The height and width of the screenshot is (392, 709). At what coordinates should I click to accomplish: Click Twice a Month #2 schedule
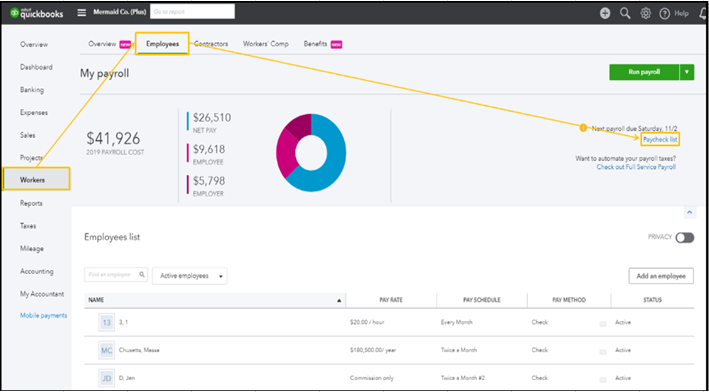pyautogui.click(x=463, y=378)
